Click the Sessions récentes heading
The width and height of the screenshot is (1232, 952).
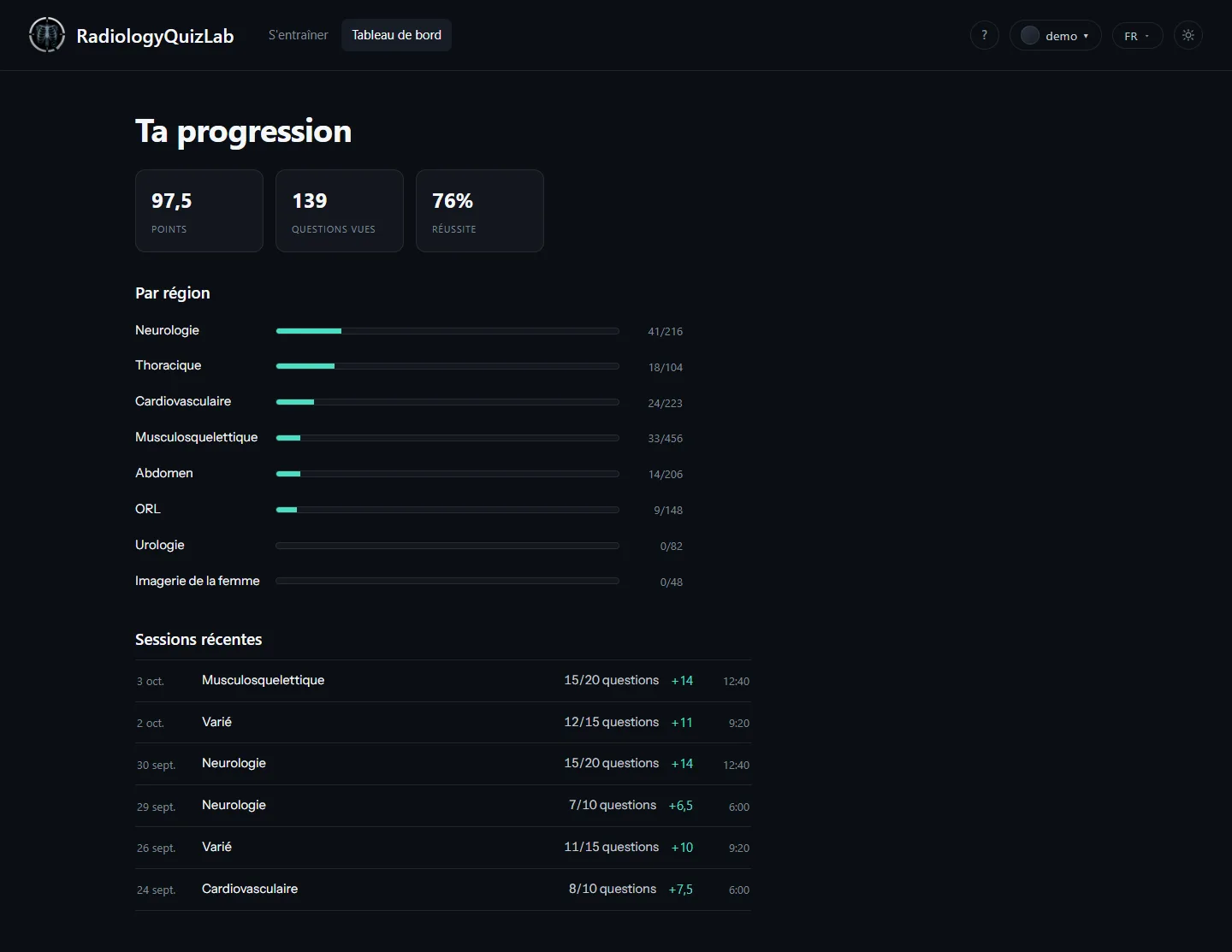tap(198, 639)
